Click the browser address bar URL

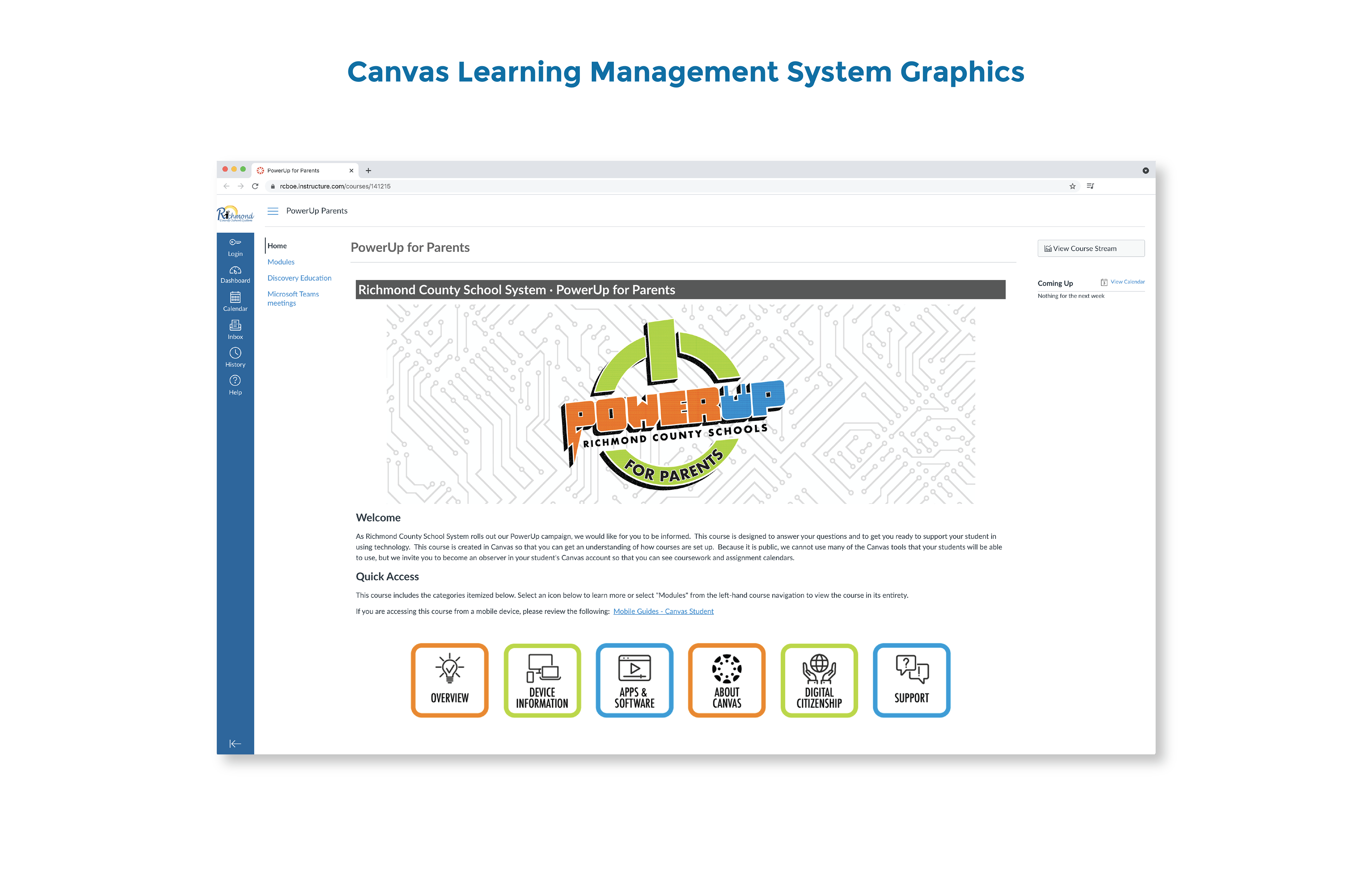coord(335,186)
